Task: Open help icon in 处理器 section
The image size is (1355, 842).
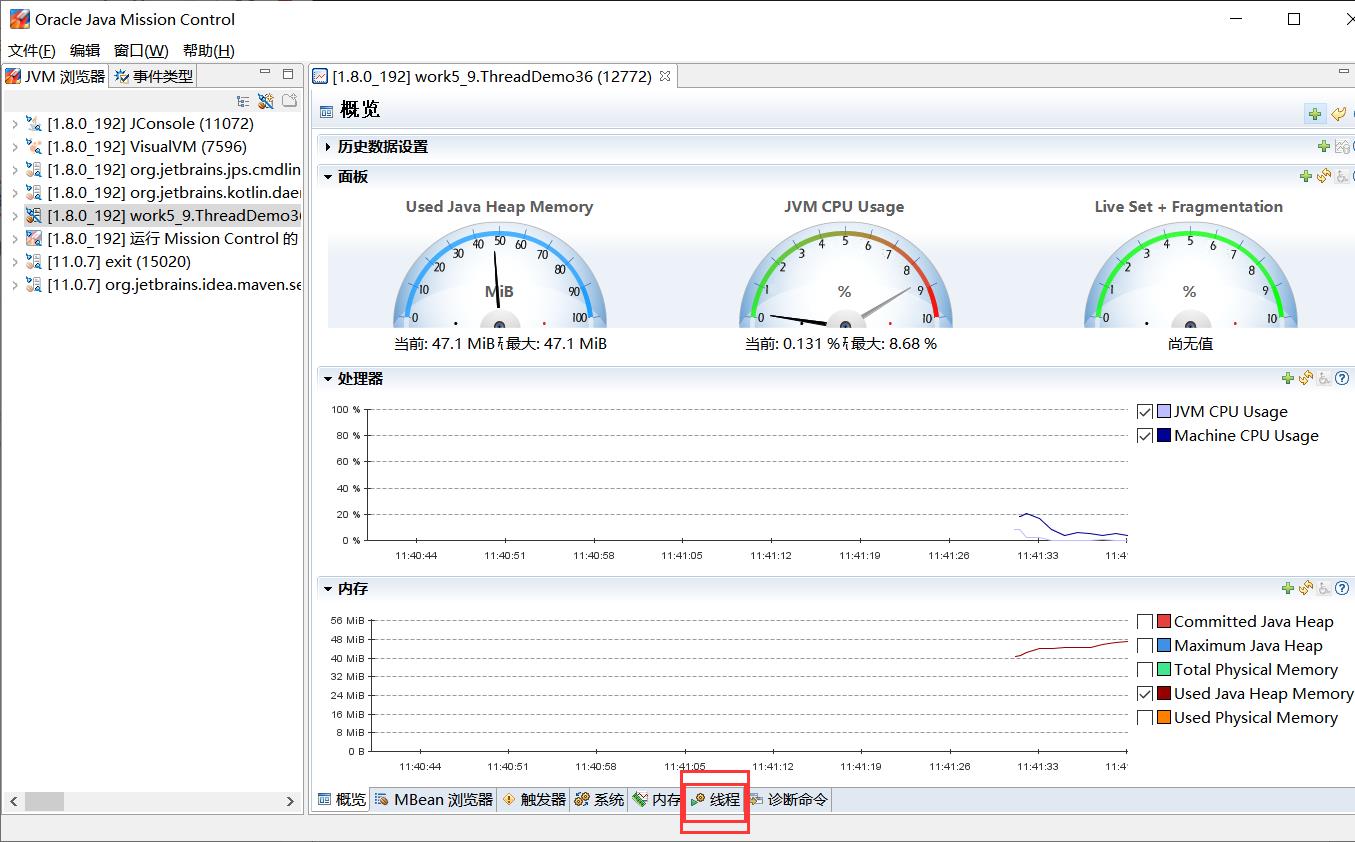Action: (1342, 378)
